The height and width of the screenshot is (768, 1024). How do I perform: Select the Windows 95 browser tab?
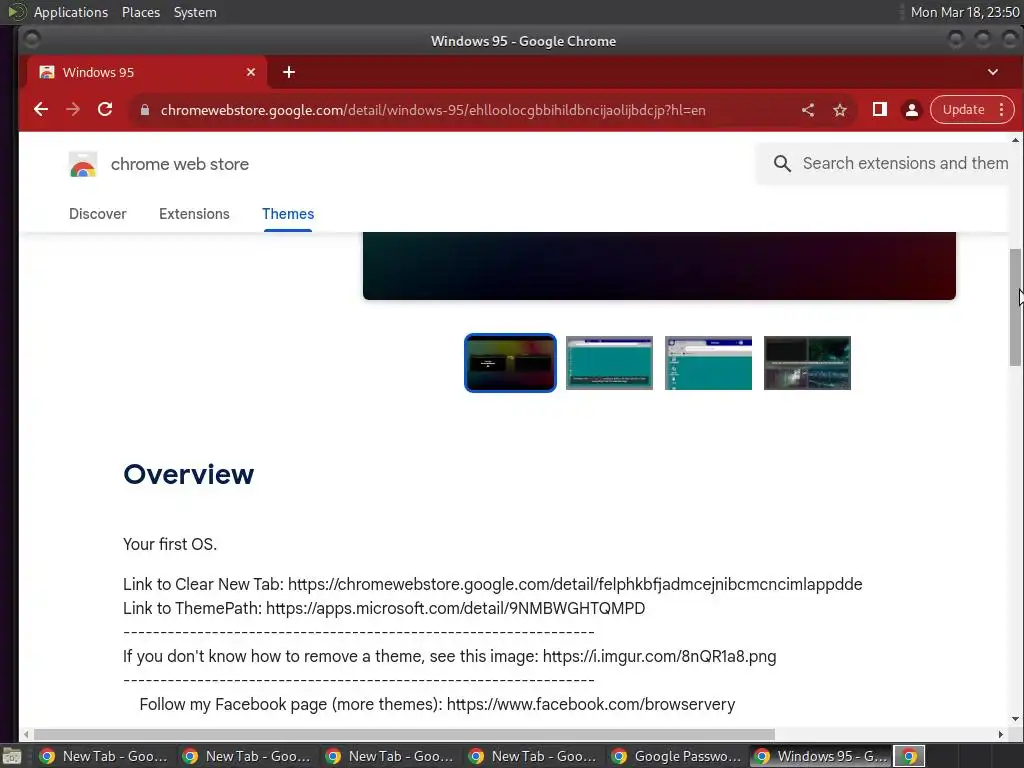147,72
